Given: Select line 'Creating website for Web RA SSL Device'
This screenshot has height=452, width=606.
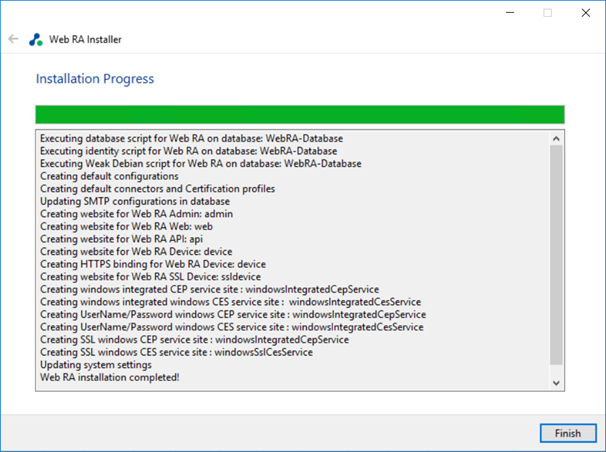Looking at the screenshot, I should tap(150, 277).
